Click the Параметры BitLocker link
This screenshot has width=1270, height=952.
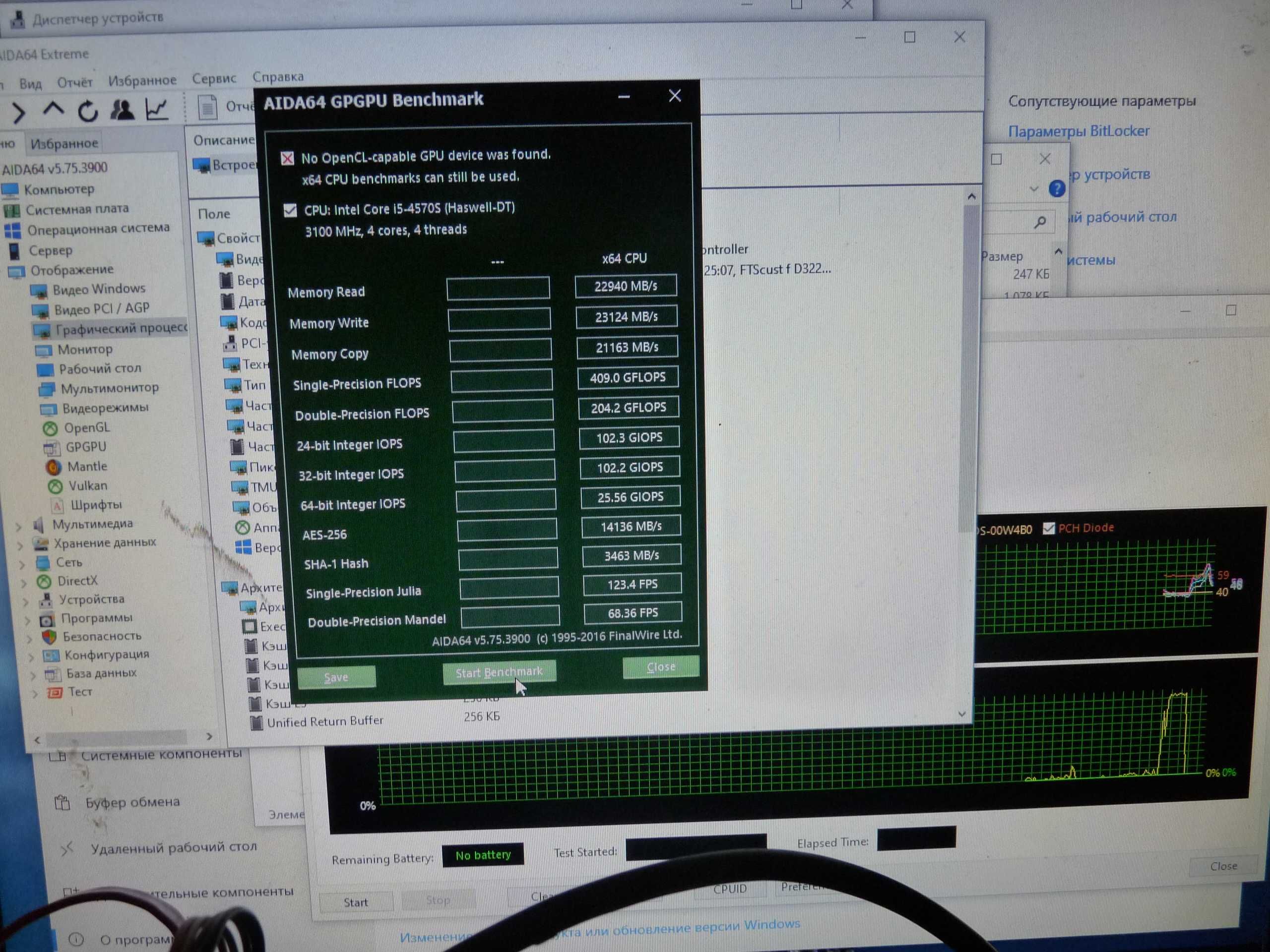[1079, 131]
